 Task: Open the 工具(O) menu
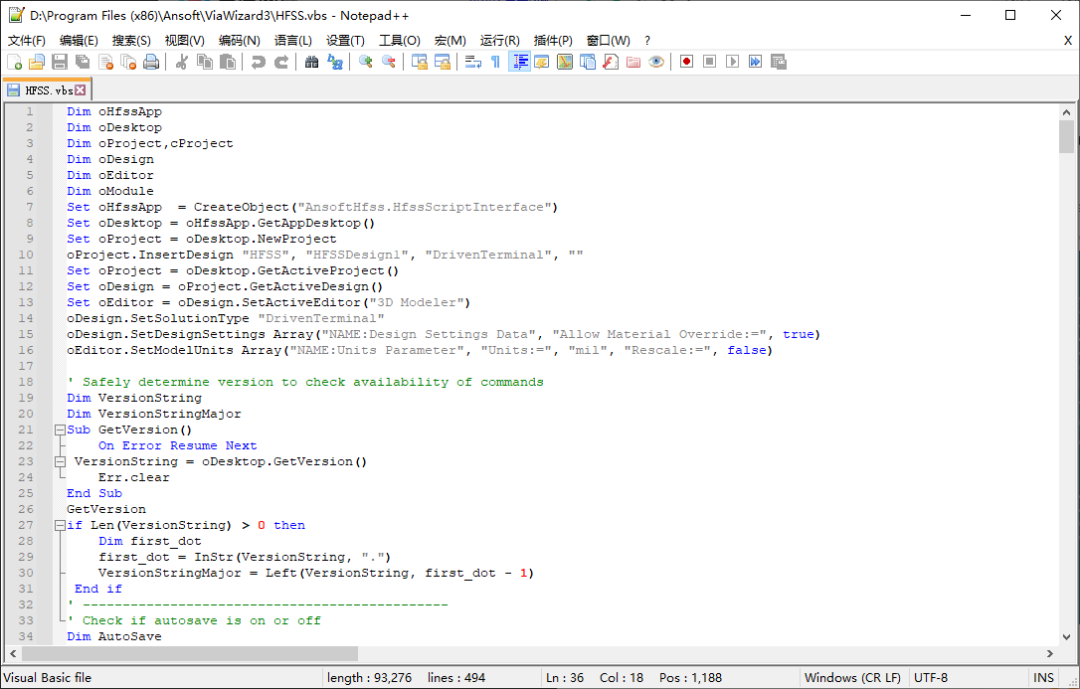click(x=399, y=41)
